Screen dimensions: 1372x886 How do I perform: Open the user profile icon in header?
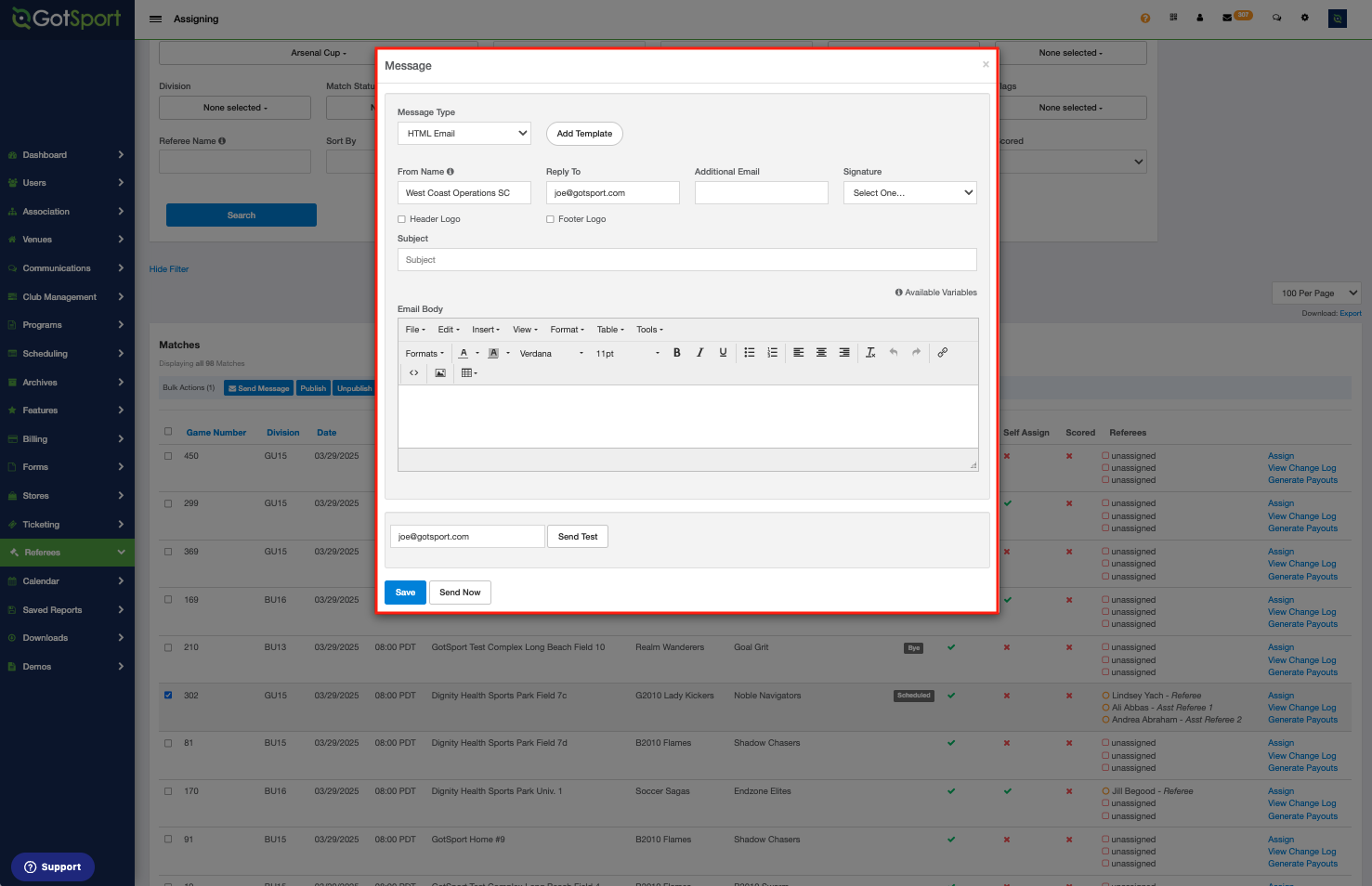(x=1200, y=18)
